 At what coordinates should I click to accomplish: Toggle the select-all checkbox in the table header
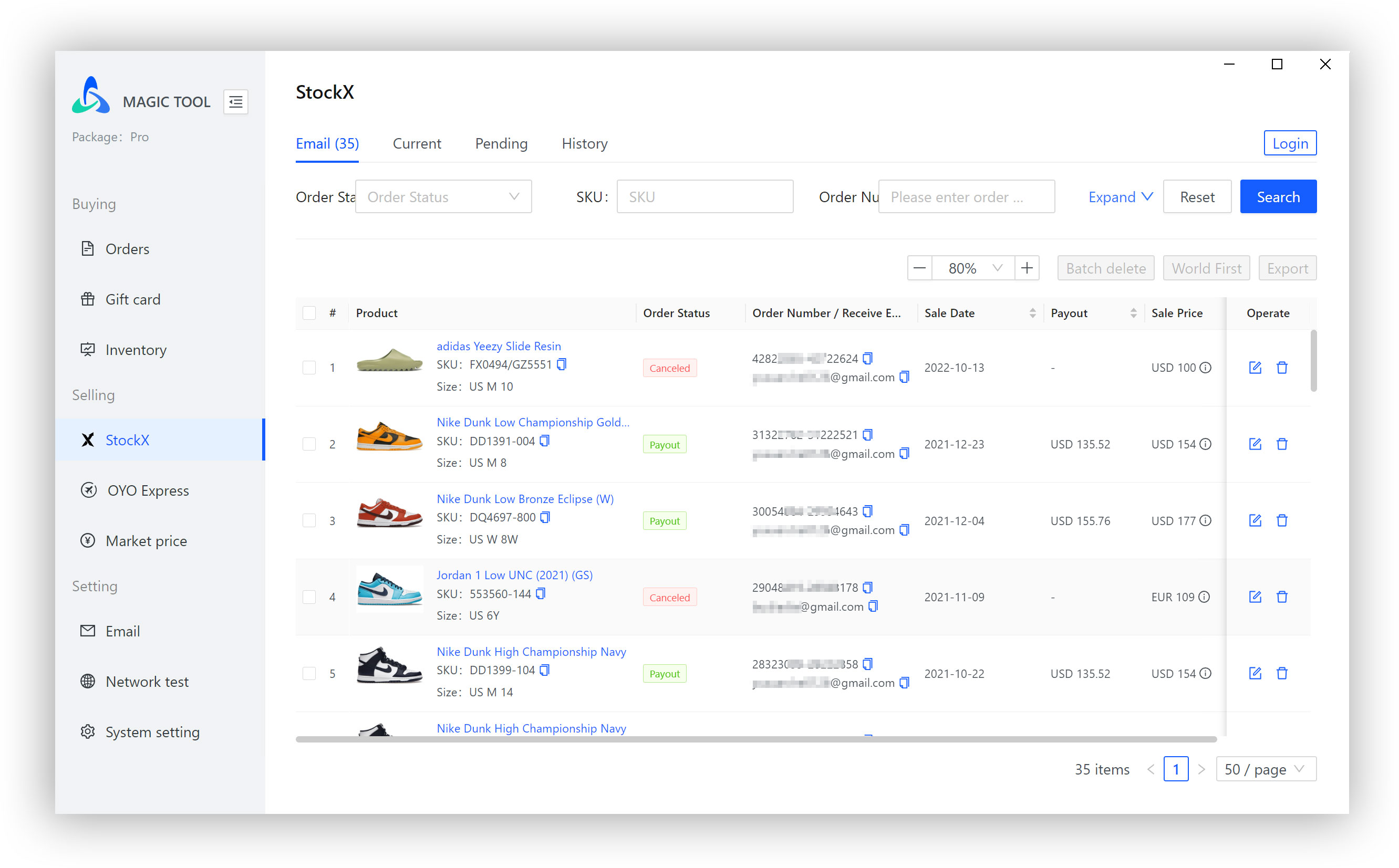[309, 313]
